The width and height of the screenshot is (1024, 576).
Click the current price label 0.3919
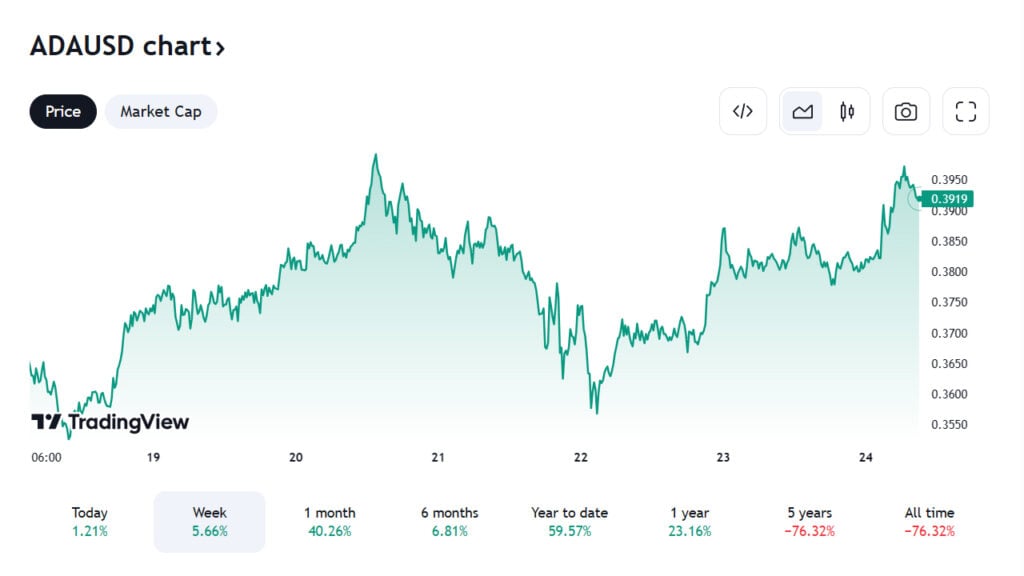[x=948, y=199]
